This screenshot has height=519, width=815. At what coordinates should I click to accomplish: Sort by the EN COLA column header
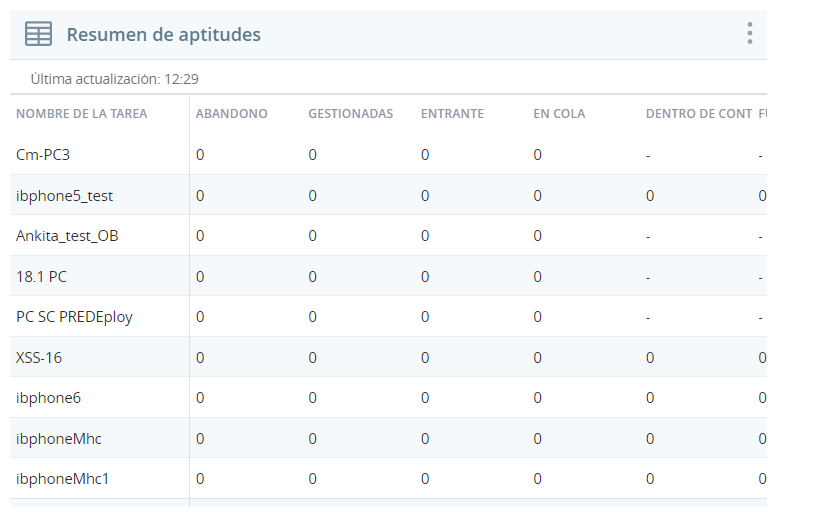[x=559, y=114]
